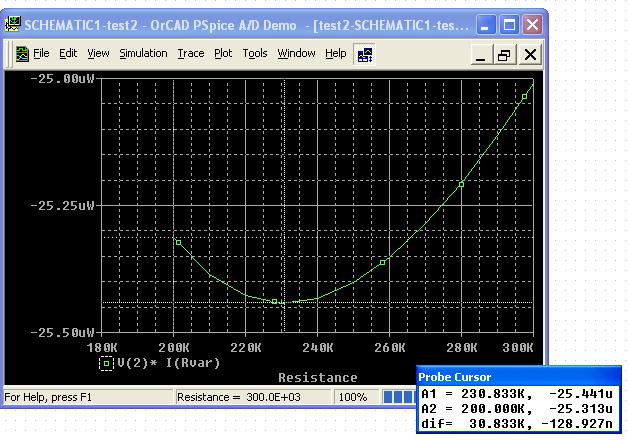Click the A2 cursor readout row

(517, 409)
